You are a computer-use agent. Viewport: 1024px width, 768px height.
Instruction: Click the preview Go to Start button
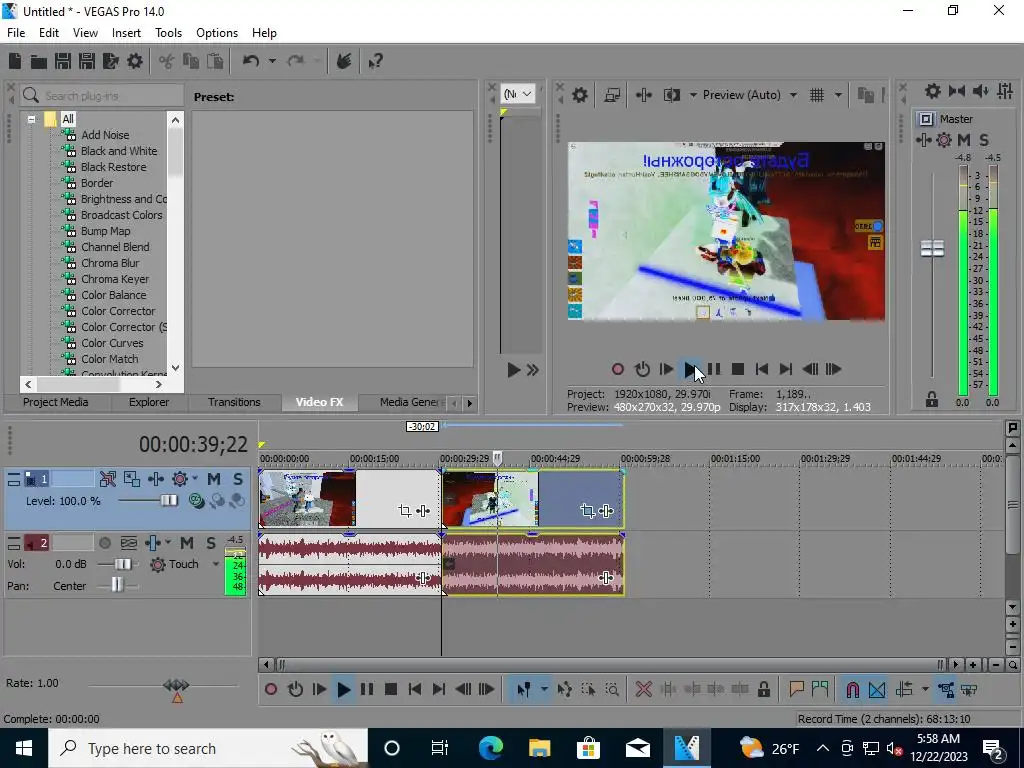pos(761,369)
